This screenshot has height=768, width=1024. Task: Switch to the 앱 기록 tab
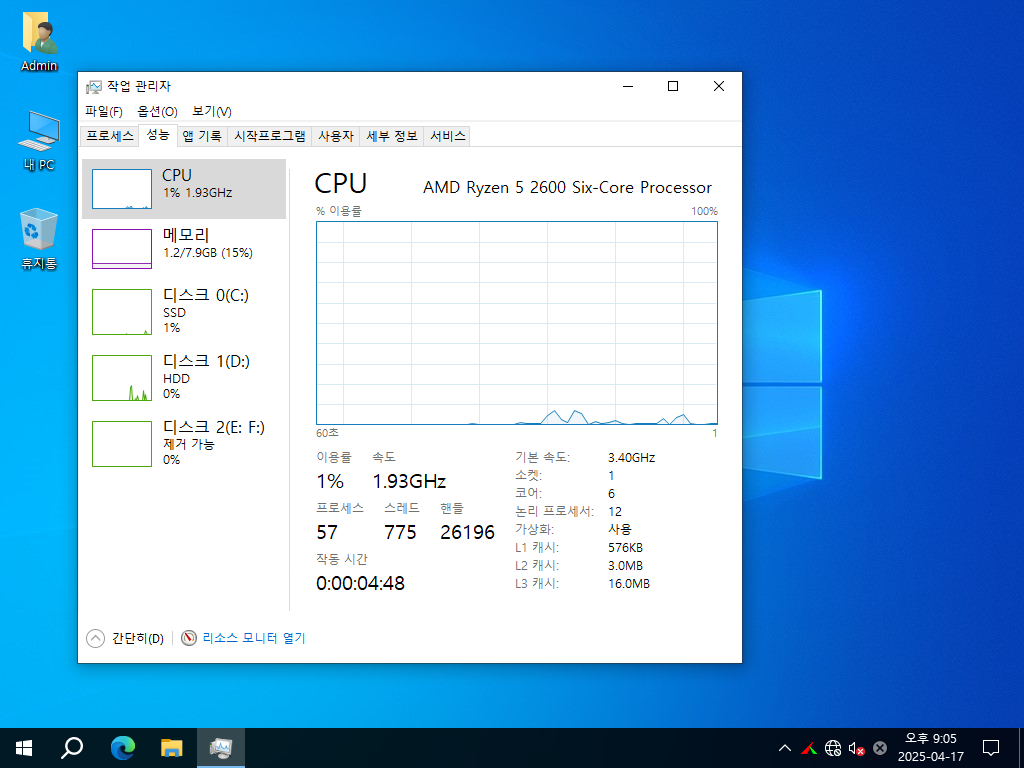202,136
